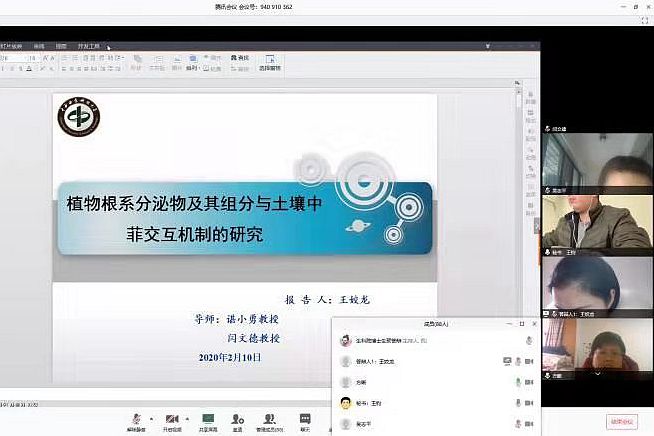This screenshot has height=436, width=654.
Task: Open the share screen option
Action: (x=208, y=418)
